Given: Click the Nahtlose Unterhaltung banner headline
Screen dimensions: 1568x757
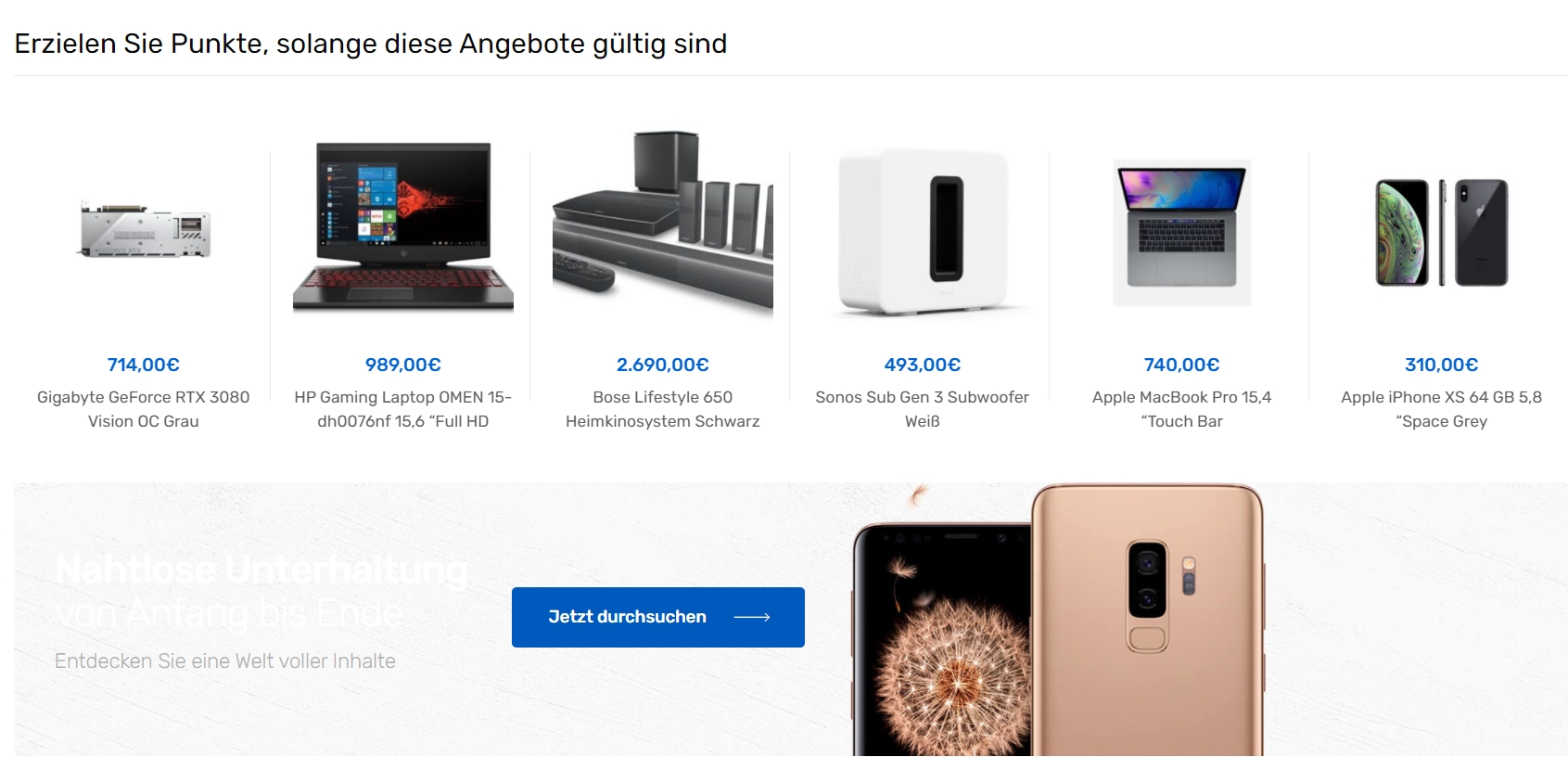Looking at the screenshot, I should coord(261,591).
